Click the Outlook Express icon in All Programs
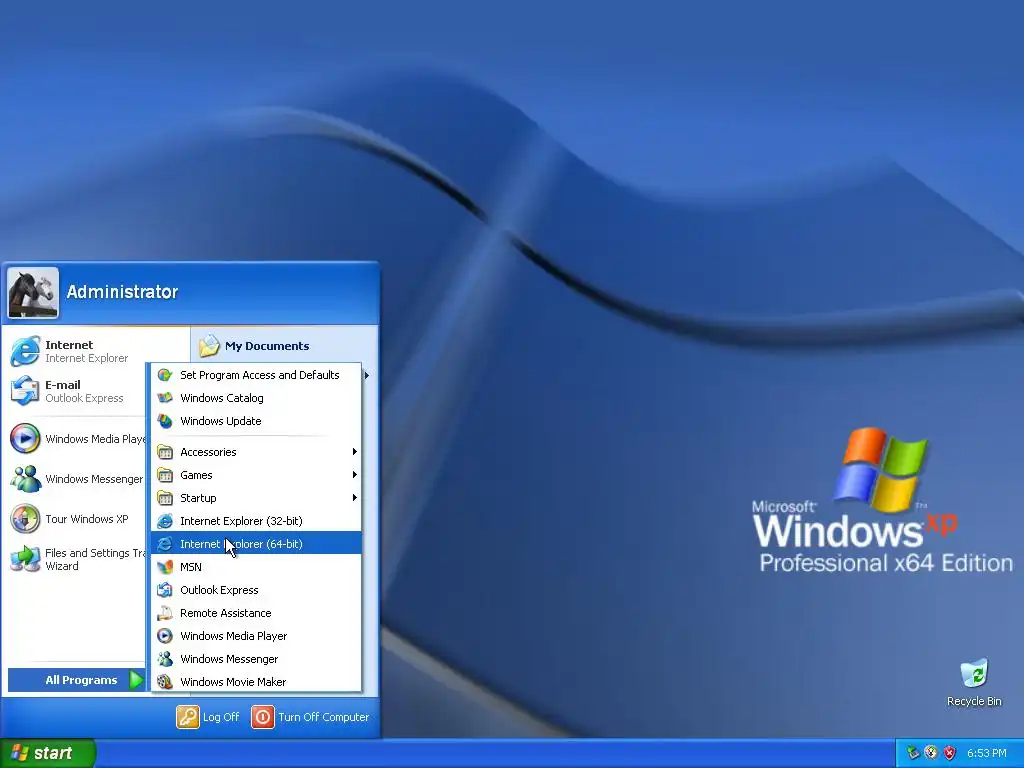 [x=165, y=590]
